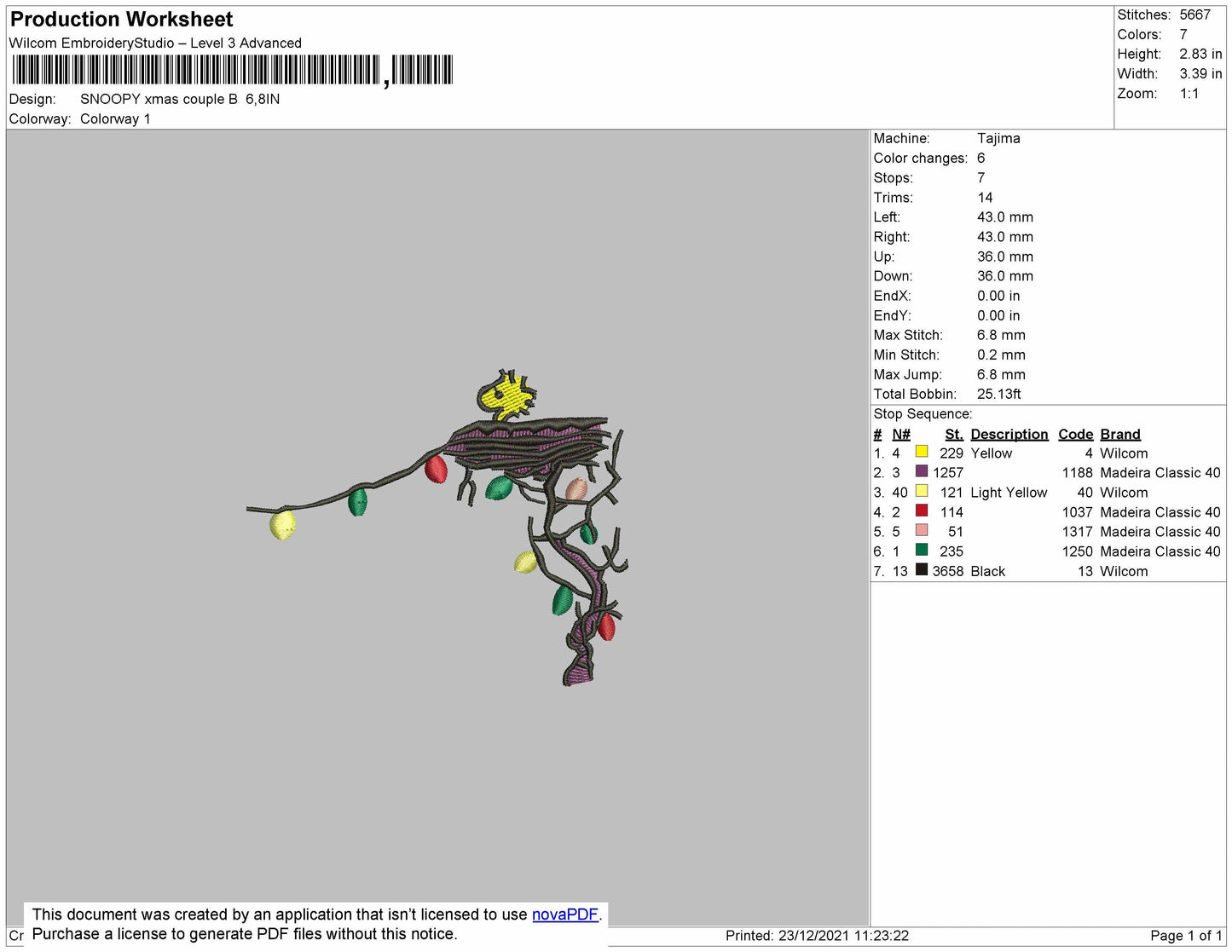This screenshot has width=1232, height=952.
Task: Click stitch count '1257'
Action: pos(948,472)
